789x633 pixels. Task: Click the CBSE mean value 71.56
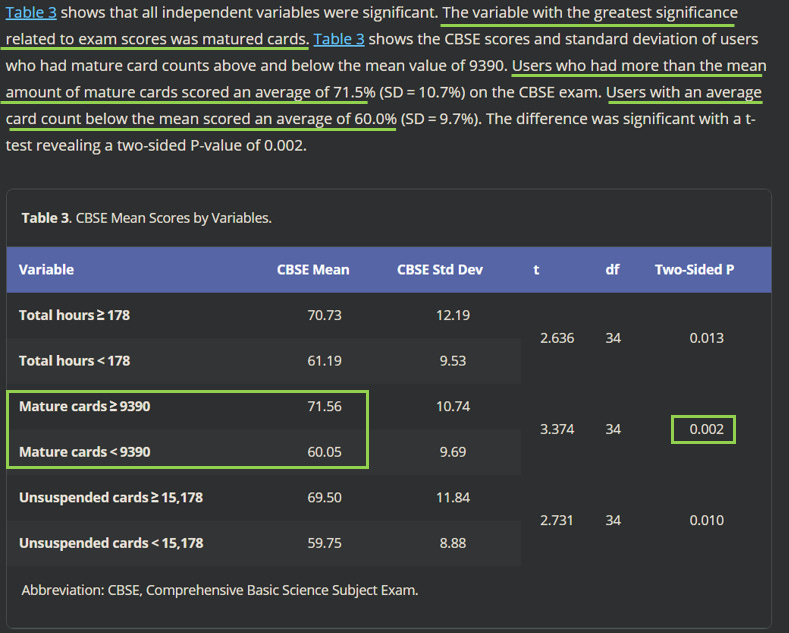pyautogui.click(x=325, y=406)
